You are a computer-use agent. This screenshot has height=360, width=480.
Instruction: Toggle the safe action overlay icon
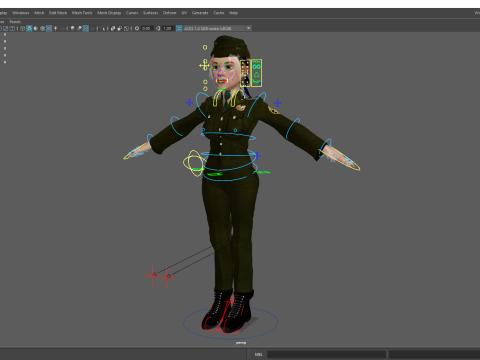[x=6, y=28]
